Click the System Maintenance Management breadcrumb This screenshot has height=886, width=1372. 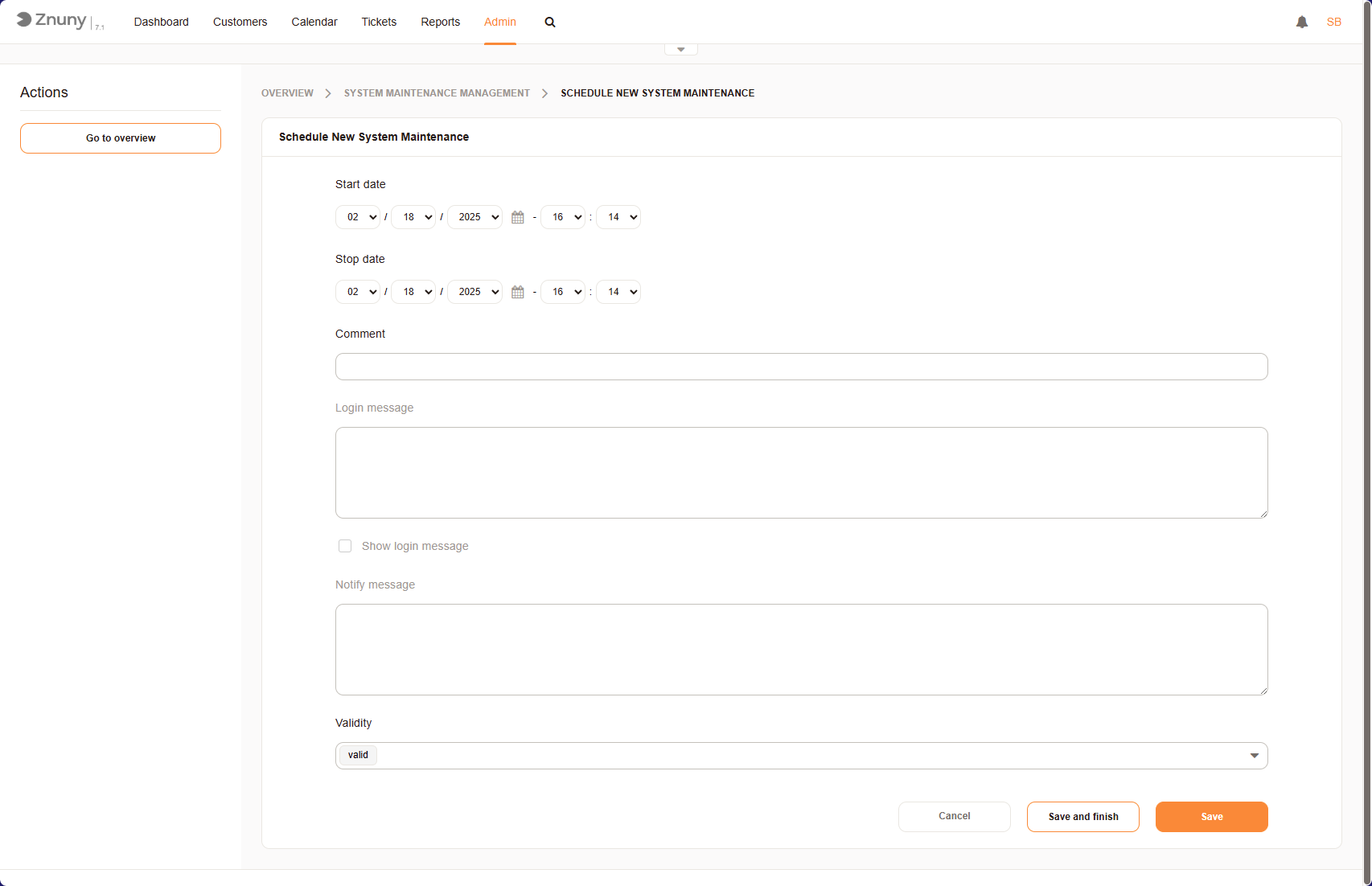coord(437,93)
